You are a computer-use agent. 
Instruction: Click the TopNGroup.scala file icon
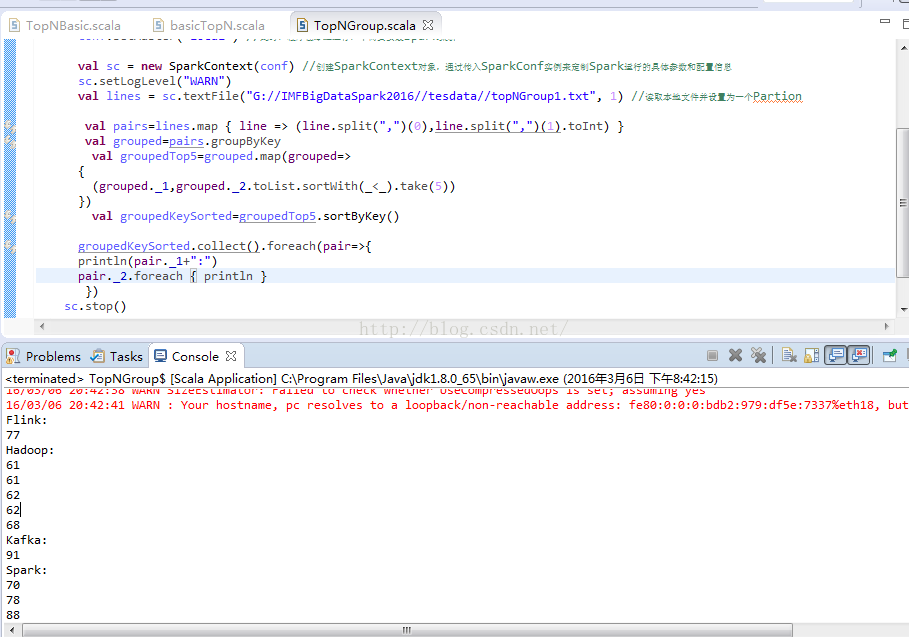(302, 26)
